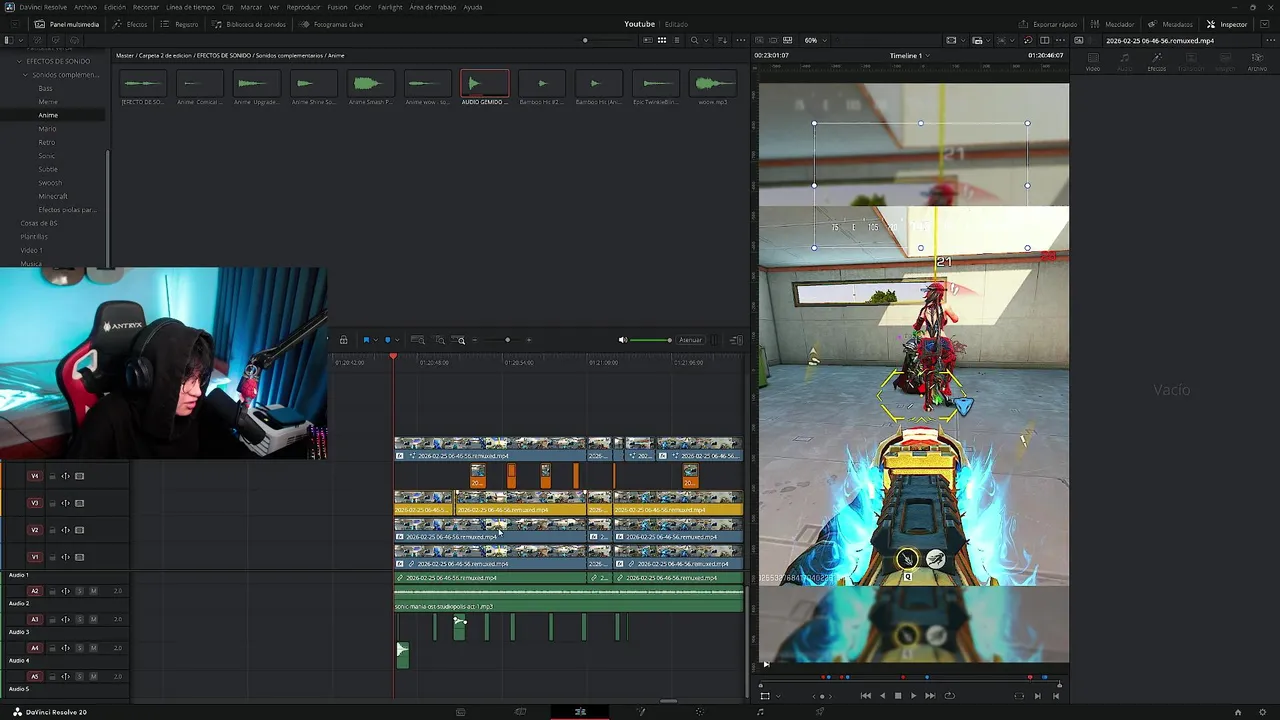Open the media pool search
This screenshot has width=1280, height=720.
[694, 40]
